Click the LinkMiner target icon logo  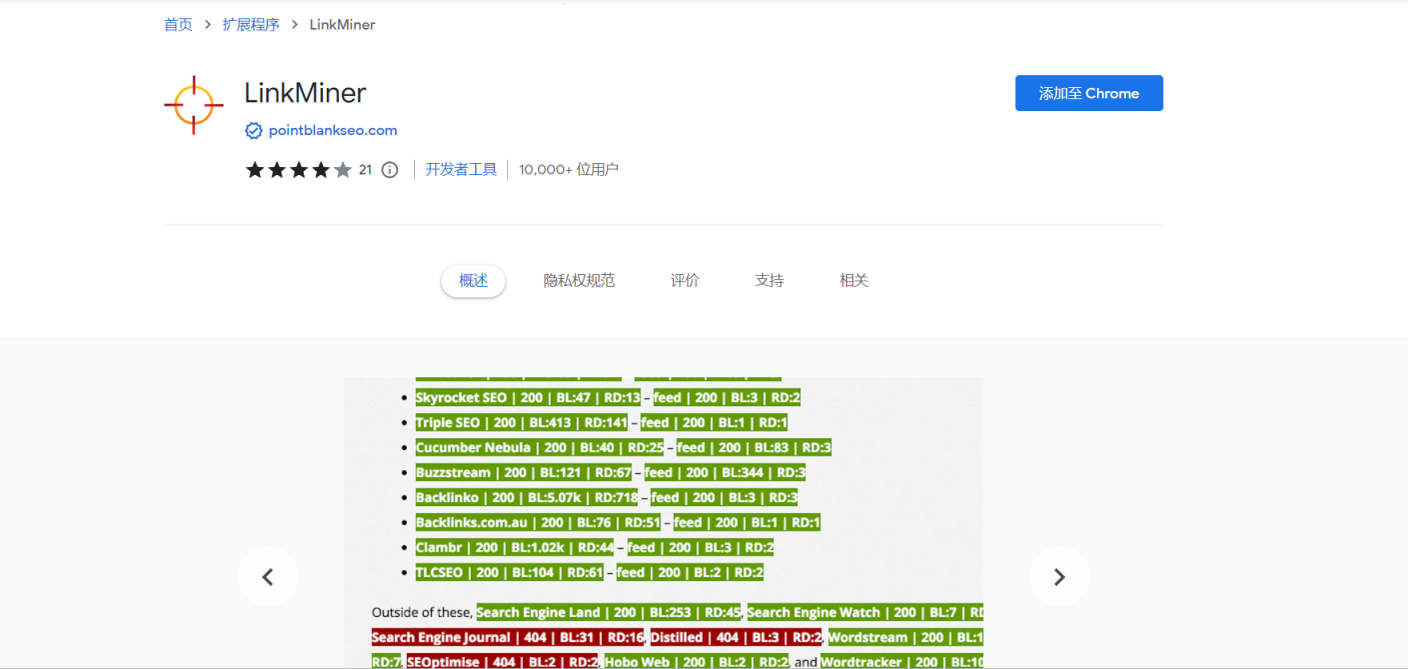(x=193, y=103)
